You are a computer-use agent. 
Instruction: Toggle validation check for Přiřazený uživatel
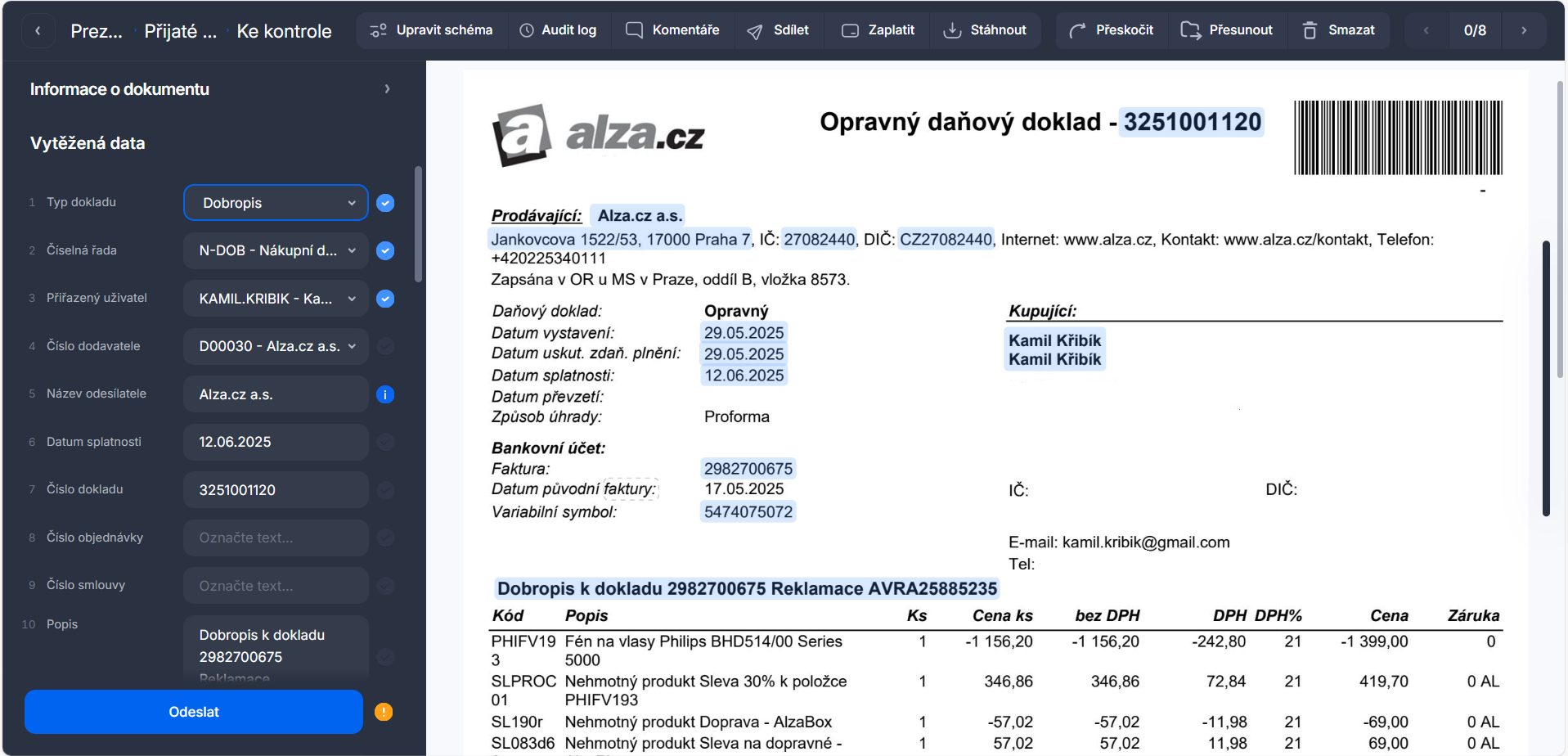(x=385, y=299)
